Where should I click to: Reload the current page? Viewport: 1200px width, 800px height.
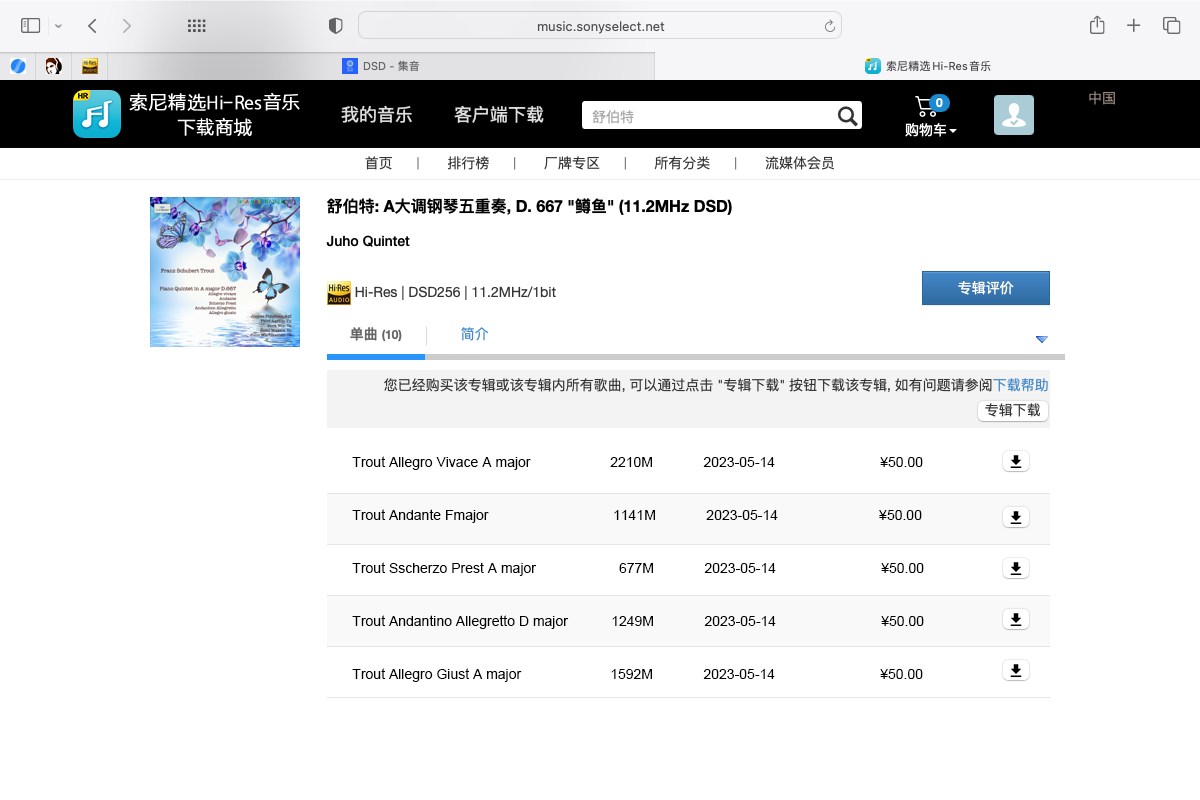829,26
